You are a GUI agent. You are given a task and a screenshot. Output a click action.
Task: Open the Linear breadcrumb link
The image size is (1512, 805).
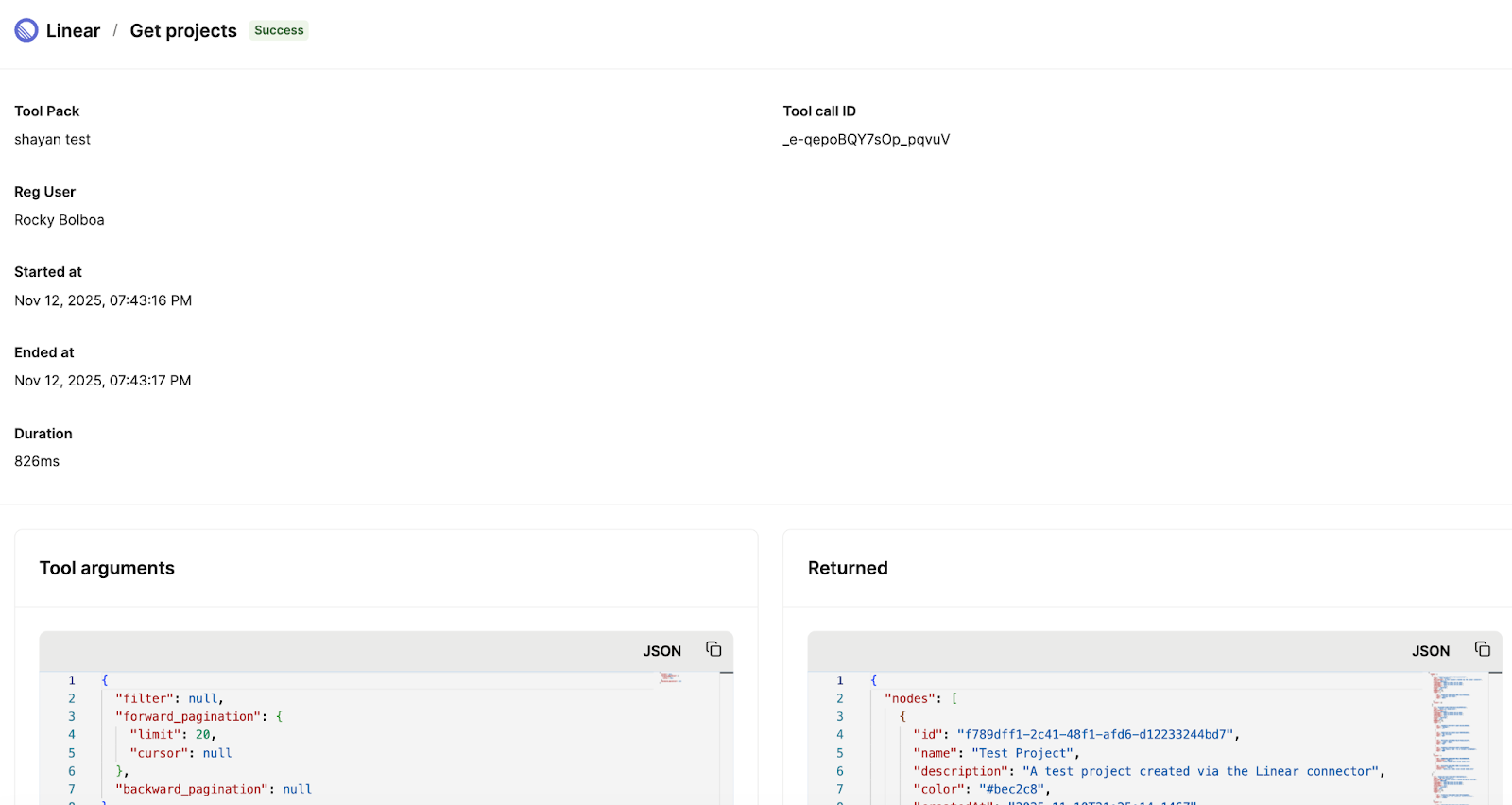pyautogui.click(x=73, y=30)
